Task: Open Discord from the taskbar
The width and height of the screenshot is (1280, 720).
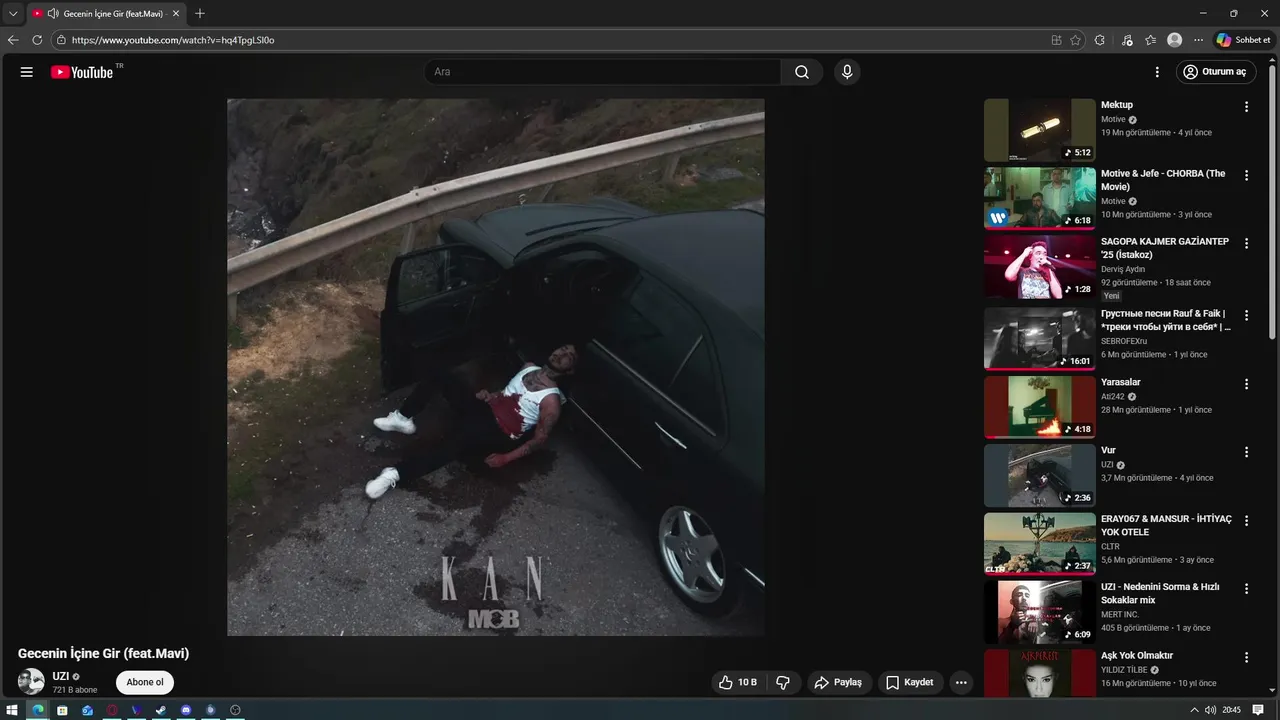Action: (x=186, y=710)
